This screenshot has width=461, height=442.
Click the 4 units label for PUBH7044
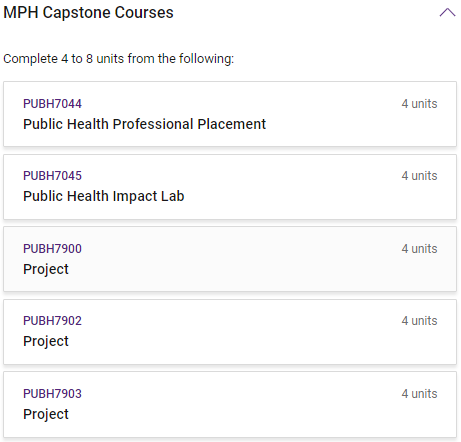click(419, 104)
